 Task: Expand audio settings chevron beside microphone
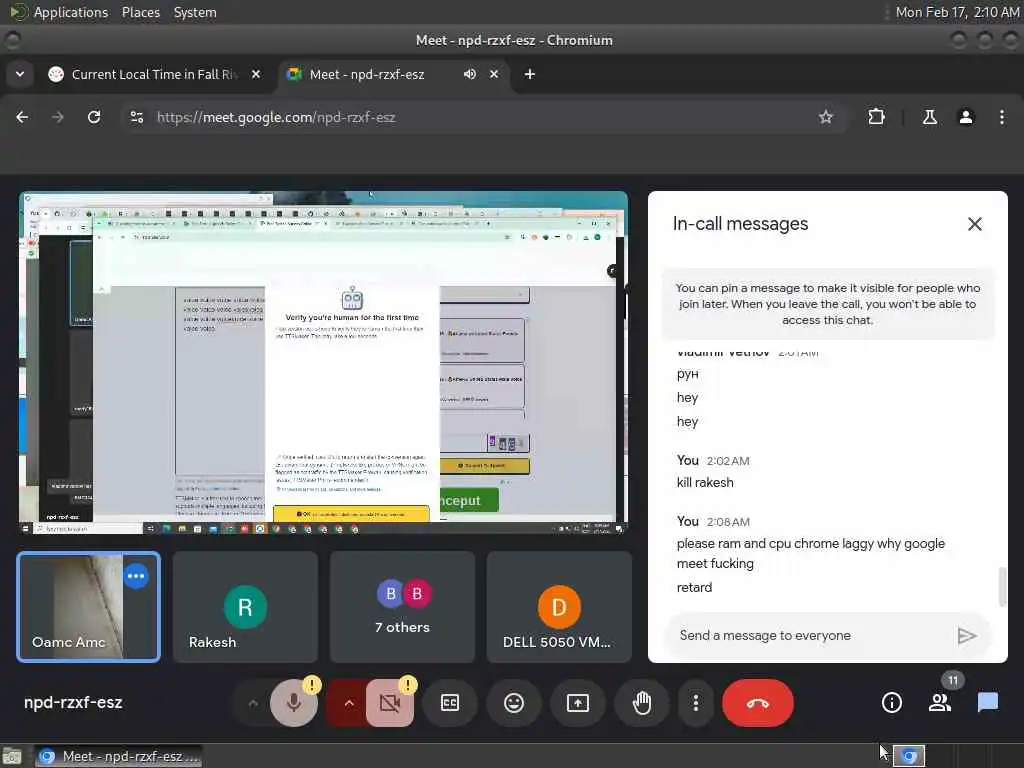[253, 703]
